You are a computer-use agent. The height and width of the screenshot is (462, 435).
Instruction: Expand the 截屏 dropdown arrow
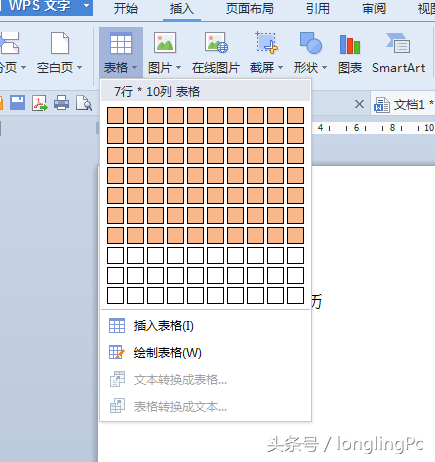point(280,68)
